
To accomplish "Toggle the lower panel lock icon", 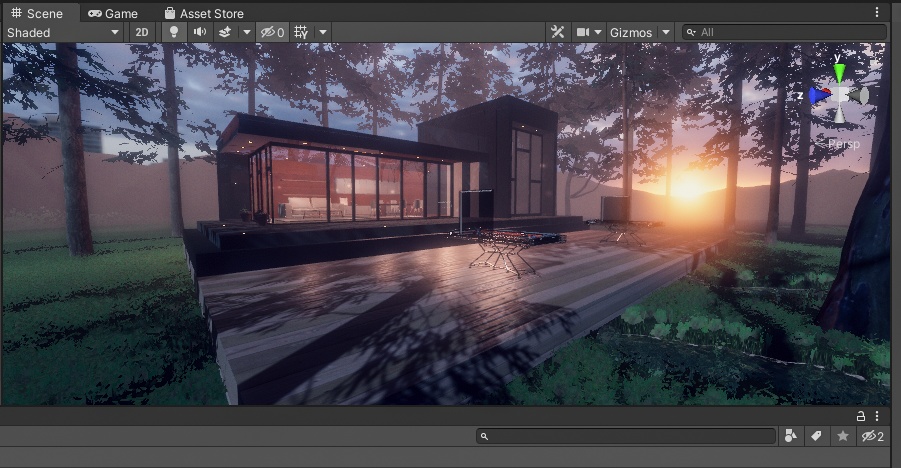I will [861, 416].
